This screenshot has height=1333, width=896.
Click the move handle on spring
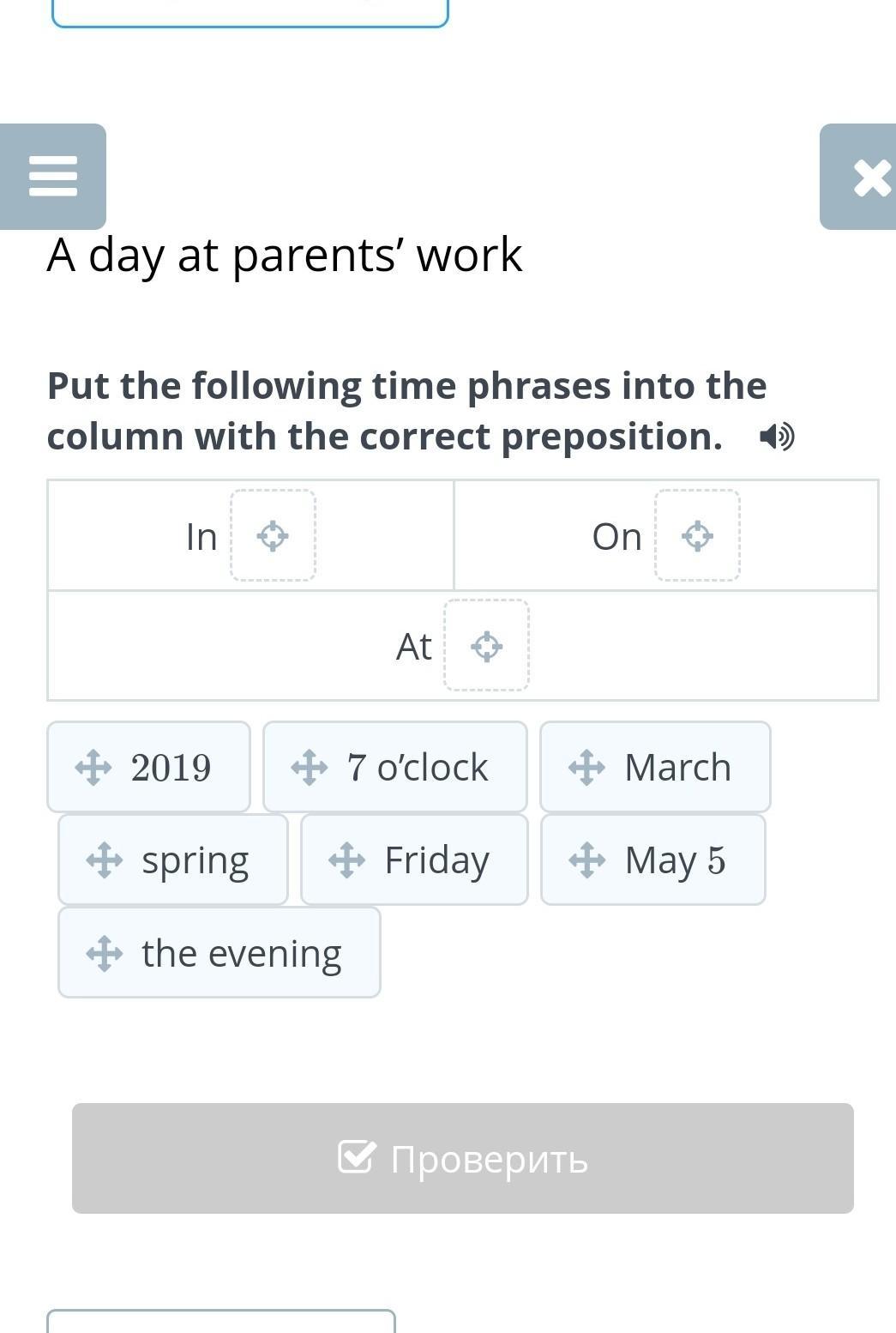click(104, 860)
